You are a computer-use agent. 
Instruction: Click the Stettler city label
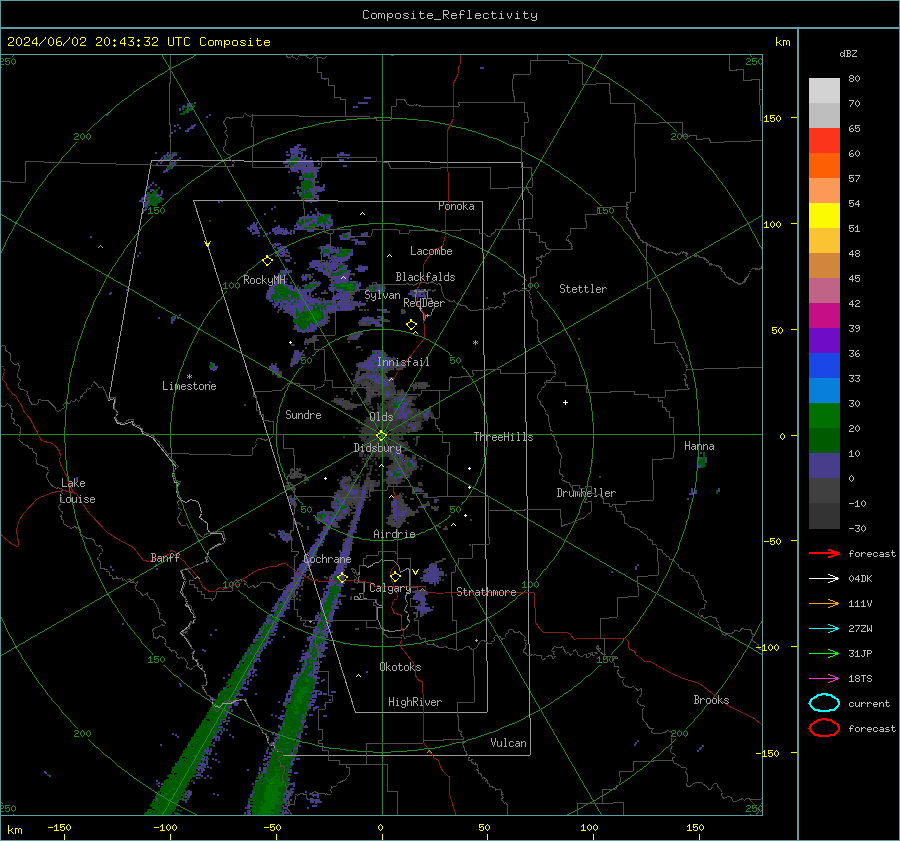click(x=583, y=289)
